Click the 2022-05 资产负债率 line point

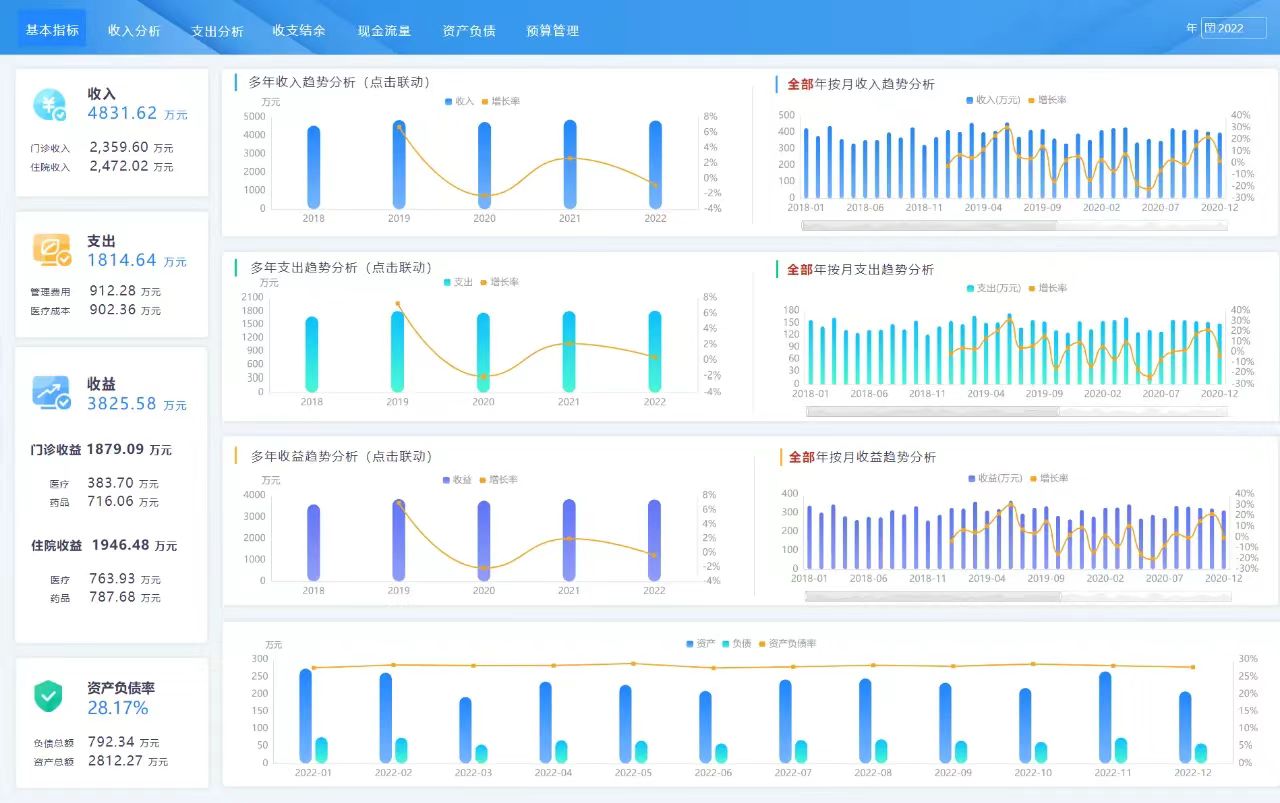click(x=632, y=663)
